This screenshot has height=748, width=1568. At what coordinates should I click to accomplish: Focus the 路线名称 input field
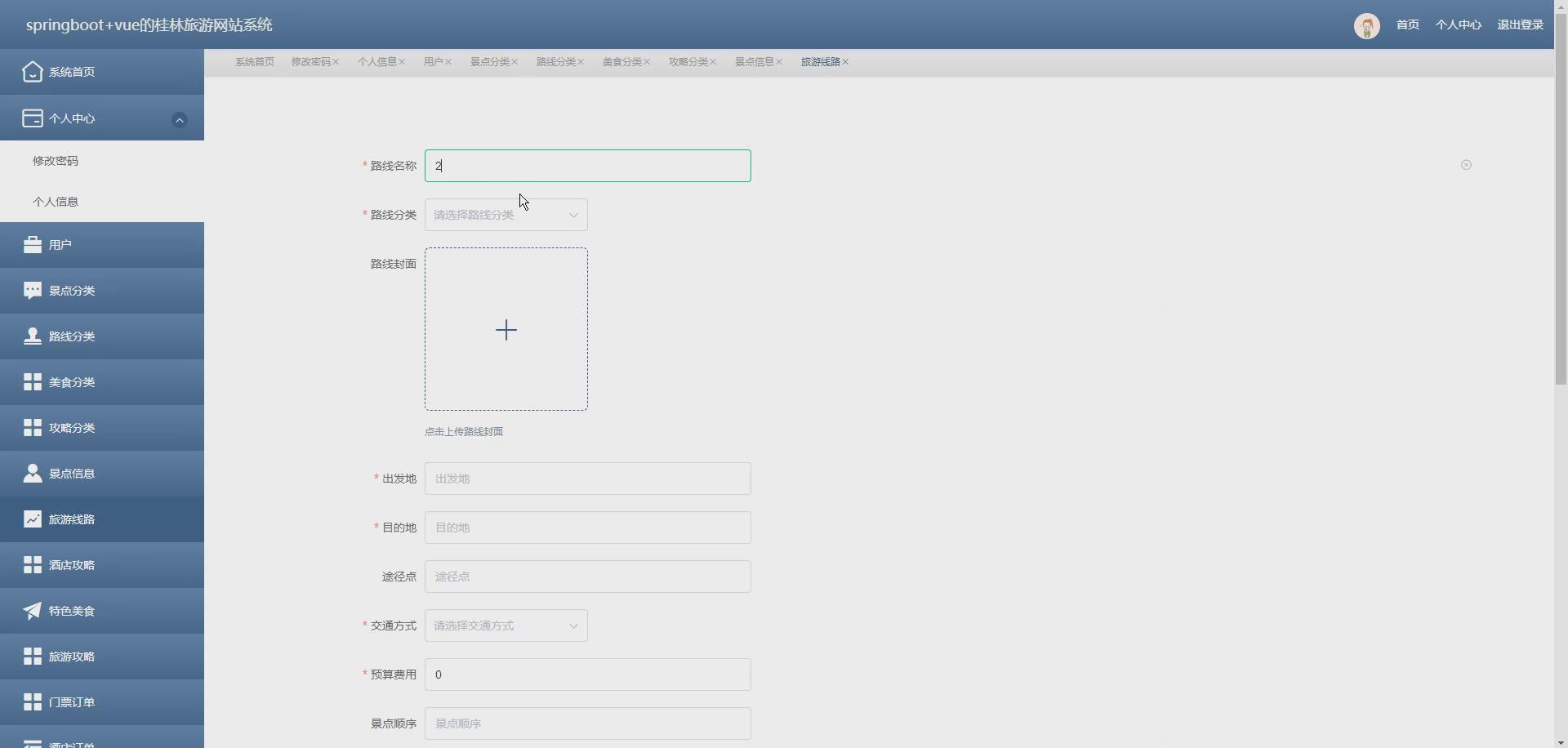tap(588, 166)
